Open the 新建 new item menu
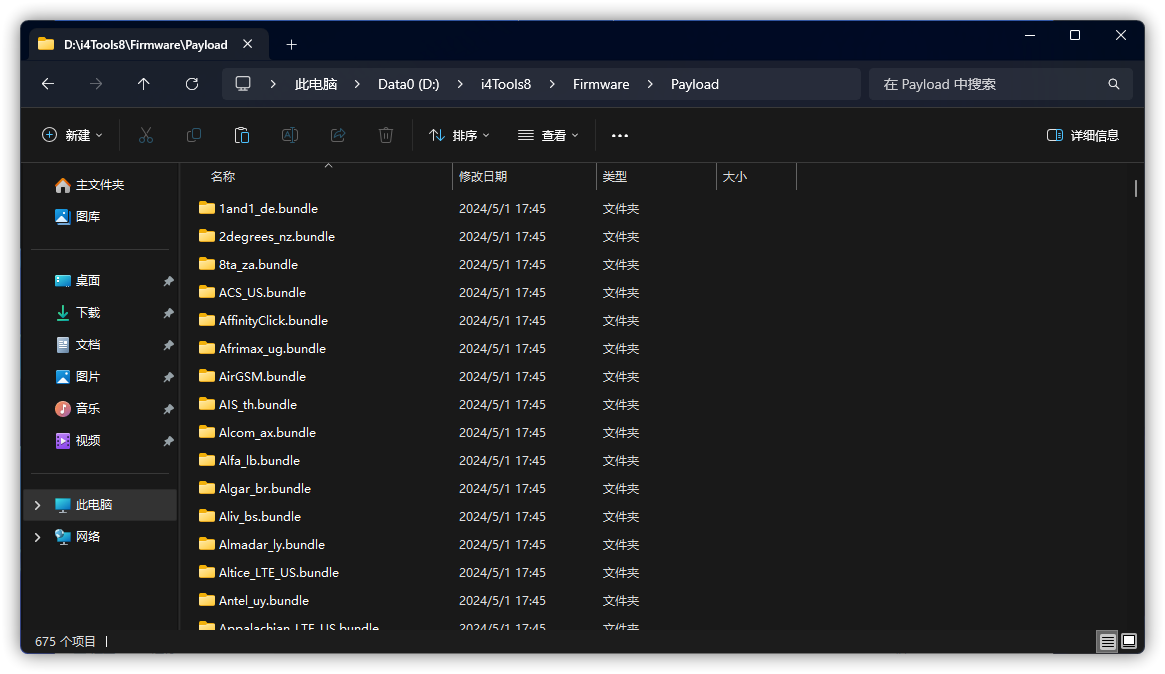1165x674 pixels. [x=72, y=135]
